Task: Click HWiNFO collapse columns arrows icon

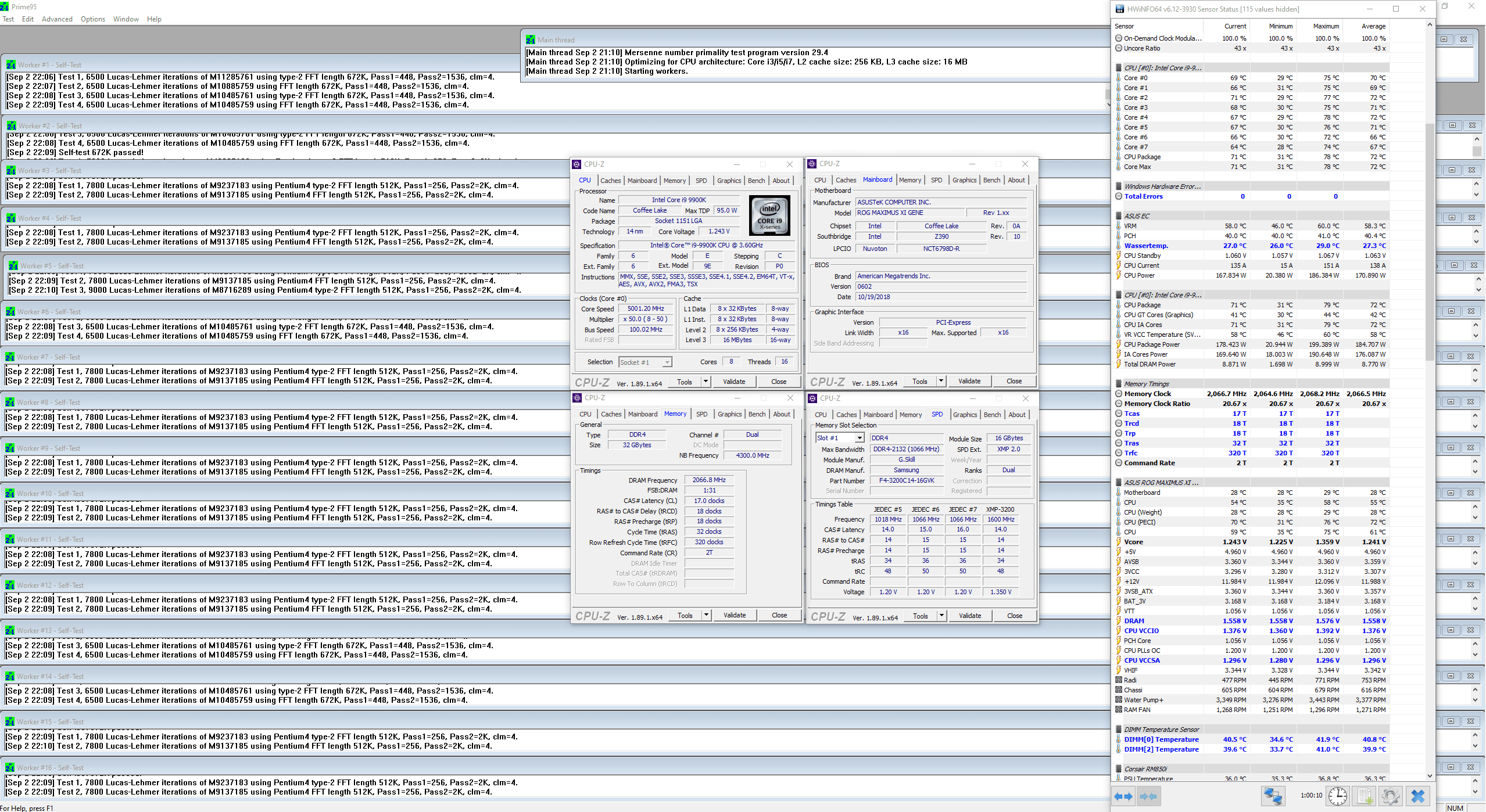Action: tap(1149, 796)
